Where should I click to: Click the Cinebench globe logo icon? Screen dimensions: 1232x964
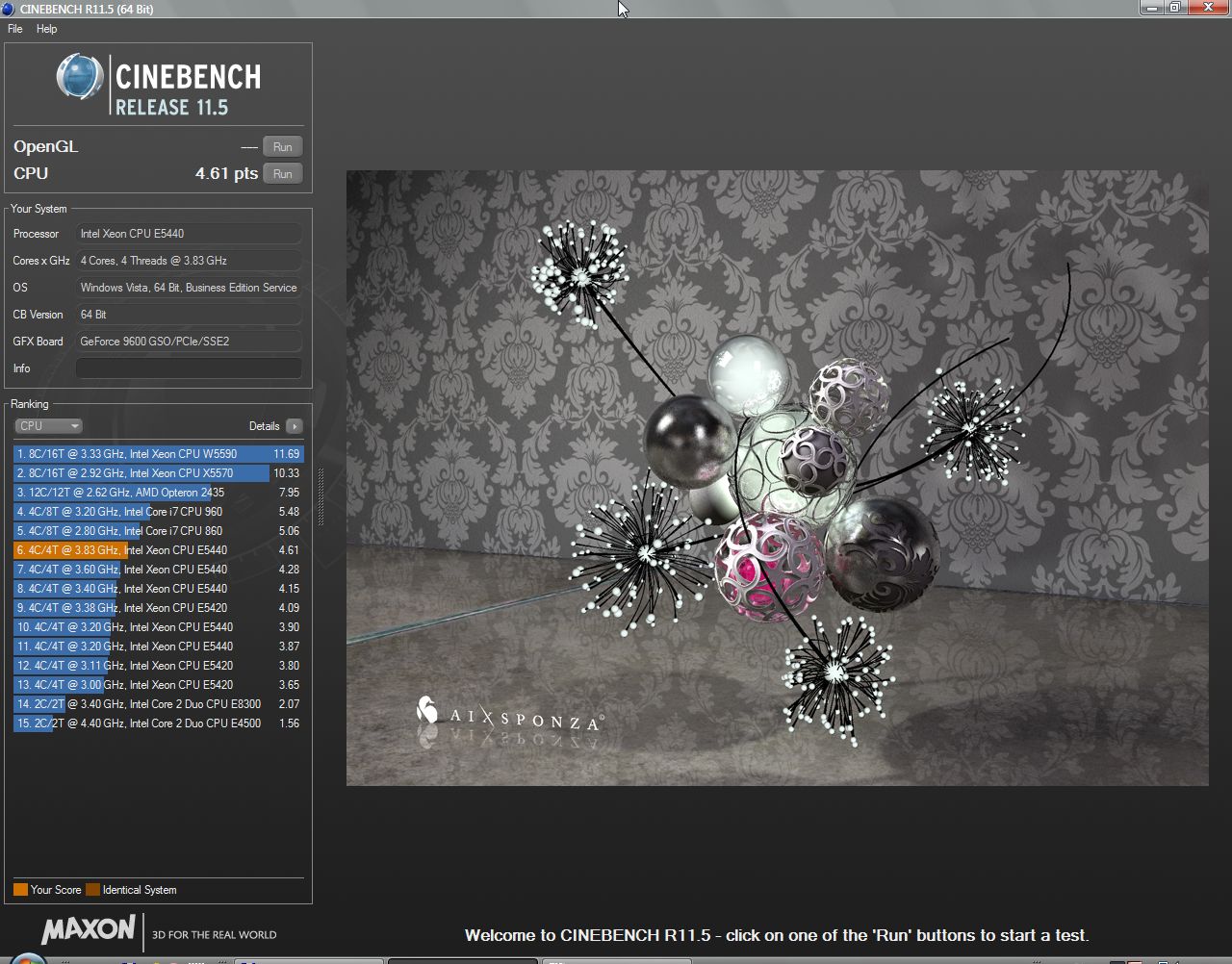(x=79, y=78)
